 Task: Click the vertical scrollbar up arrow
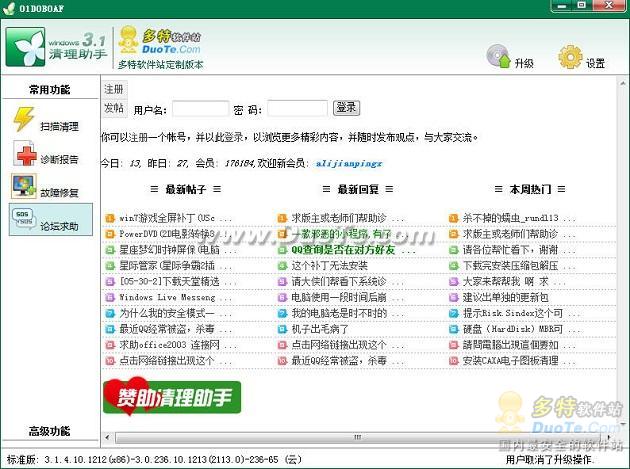(623, 84)
